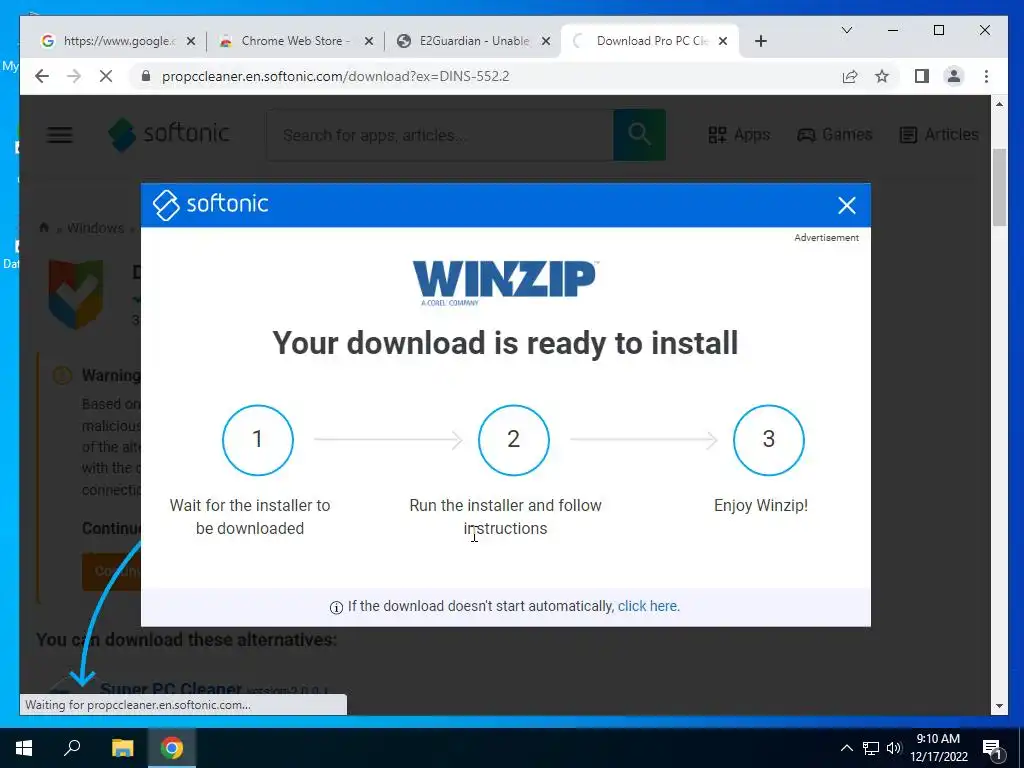Screen dimensions: 1024x768
Task: Click the softonic logo in popup header
Action: (210, 205)
